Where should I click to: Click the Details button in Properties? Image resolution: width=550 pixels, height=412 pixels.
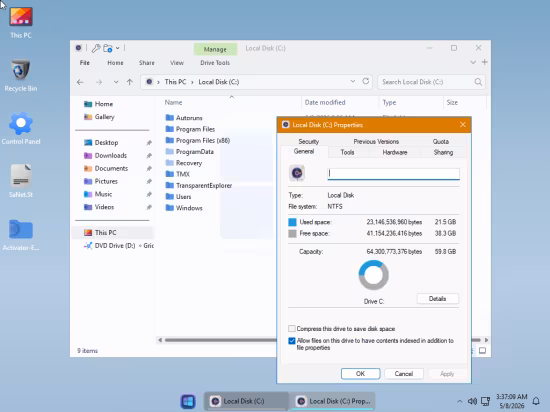437,299
